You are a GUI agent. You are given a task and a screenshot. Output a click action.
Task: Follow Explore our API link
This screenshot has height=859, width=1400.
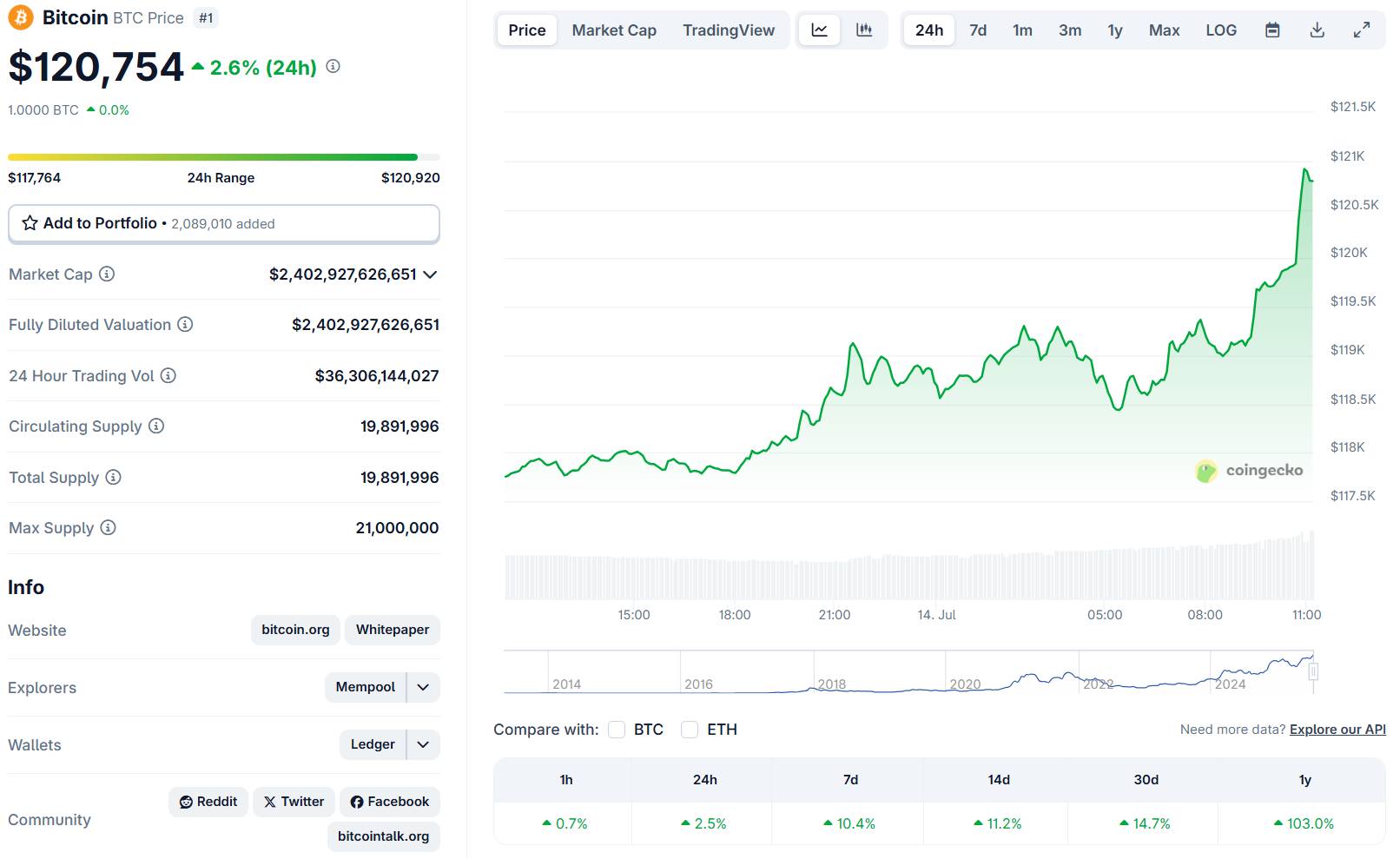tap(1337, 730)
